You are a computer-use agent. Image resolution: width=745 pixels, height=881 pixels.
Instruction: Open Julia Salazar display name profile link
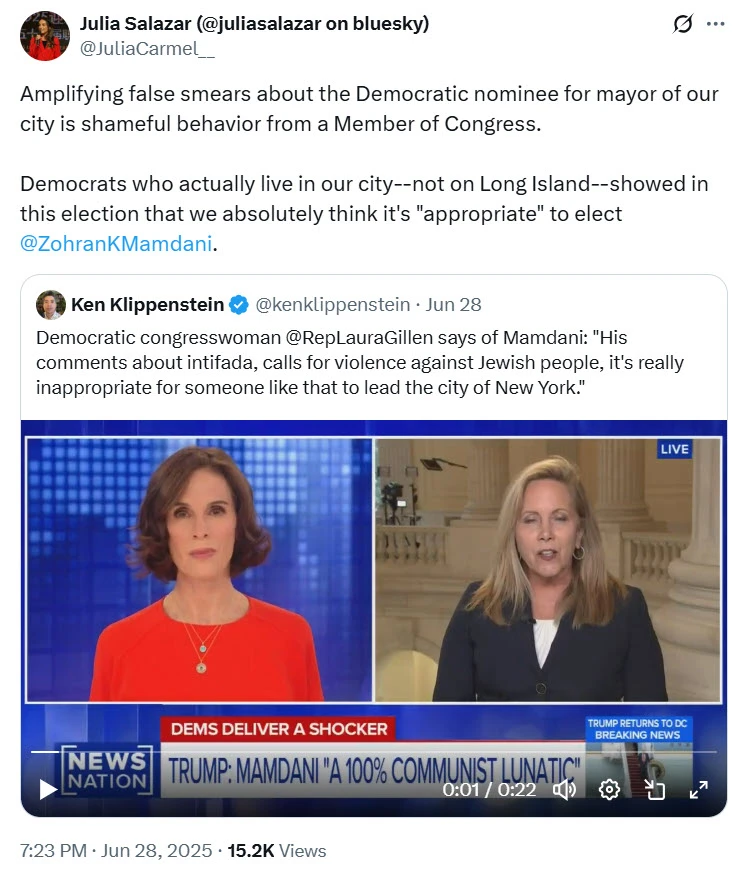click(x=255, y=24)
